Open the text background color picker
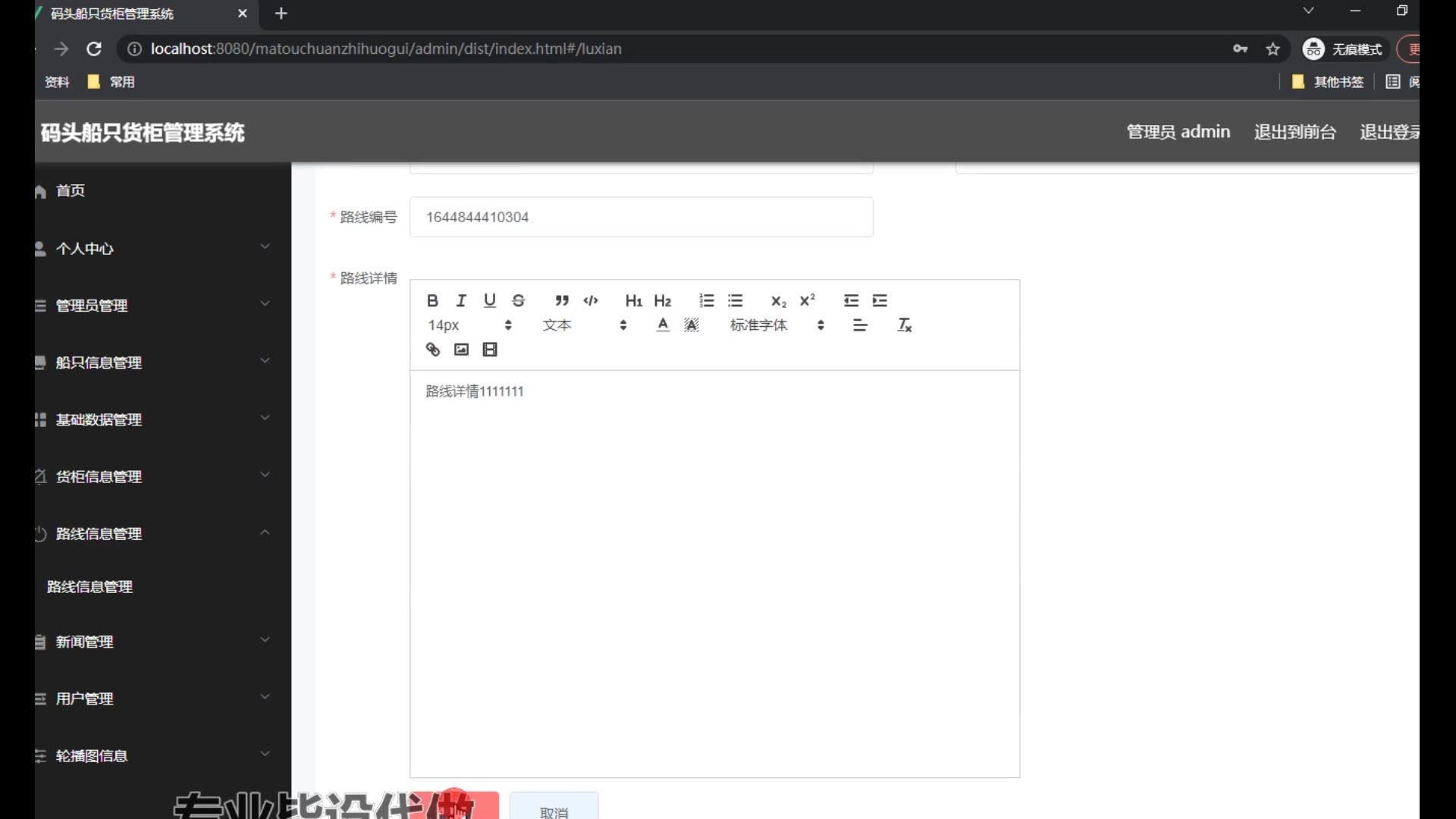The width and height of the screenshot is (1456, 819). pyautogui.click(x=692, y=325)
